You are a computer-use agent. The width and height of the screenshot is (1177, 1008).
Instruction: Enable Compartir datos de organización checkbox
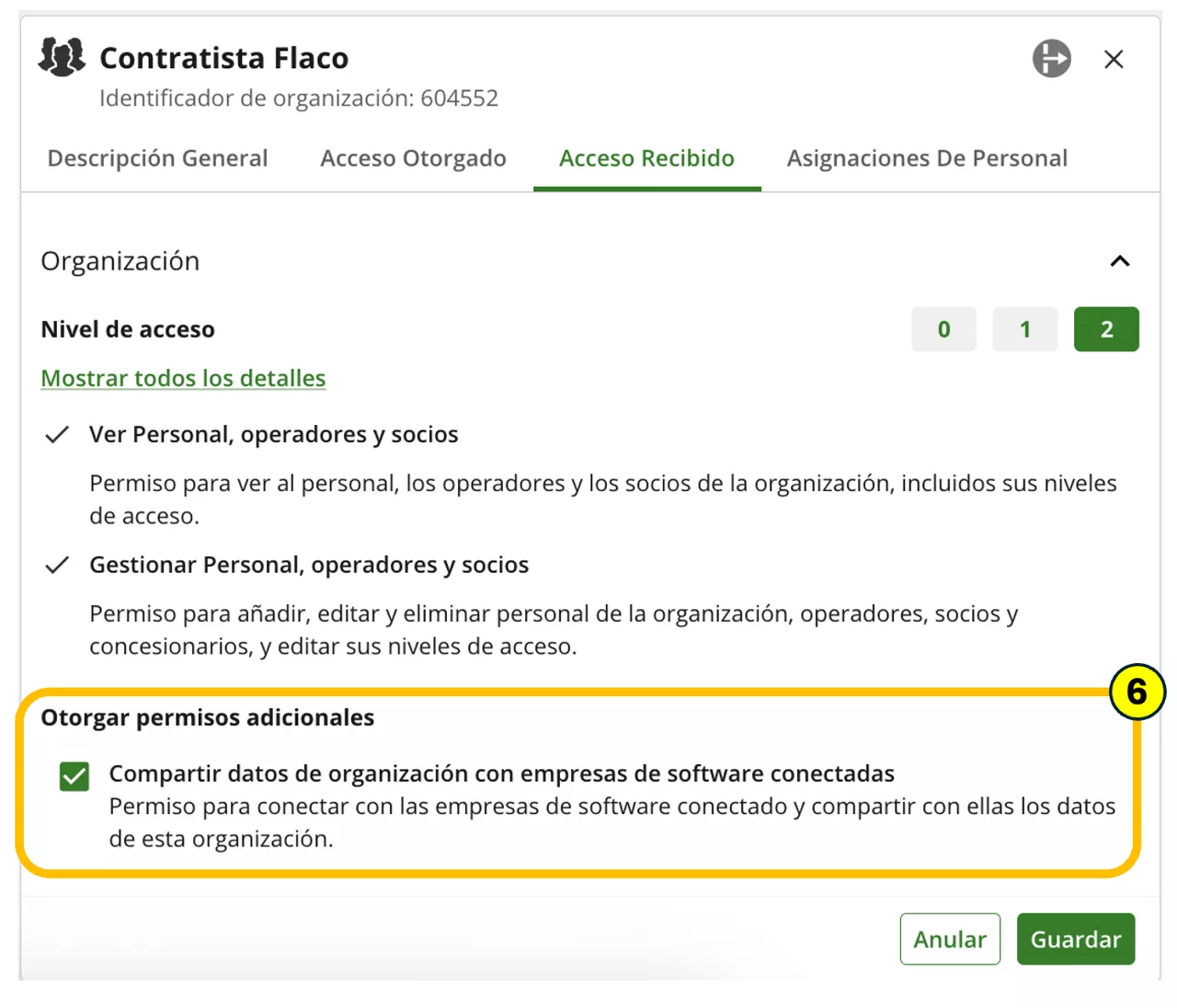(x=73, y=776)
